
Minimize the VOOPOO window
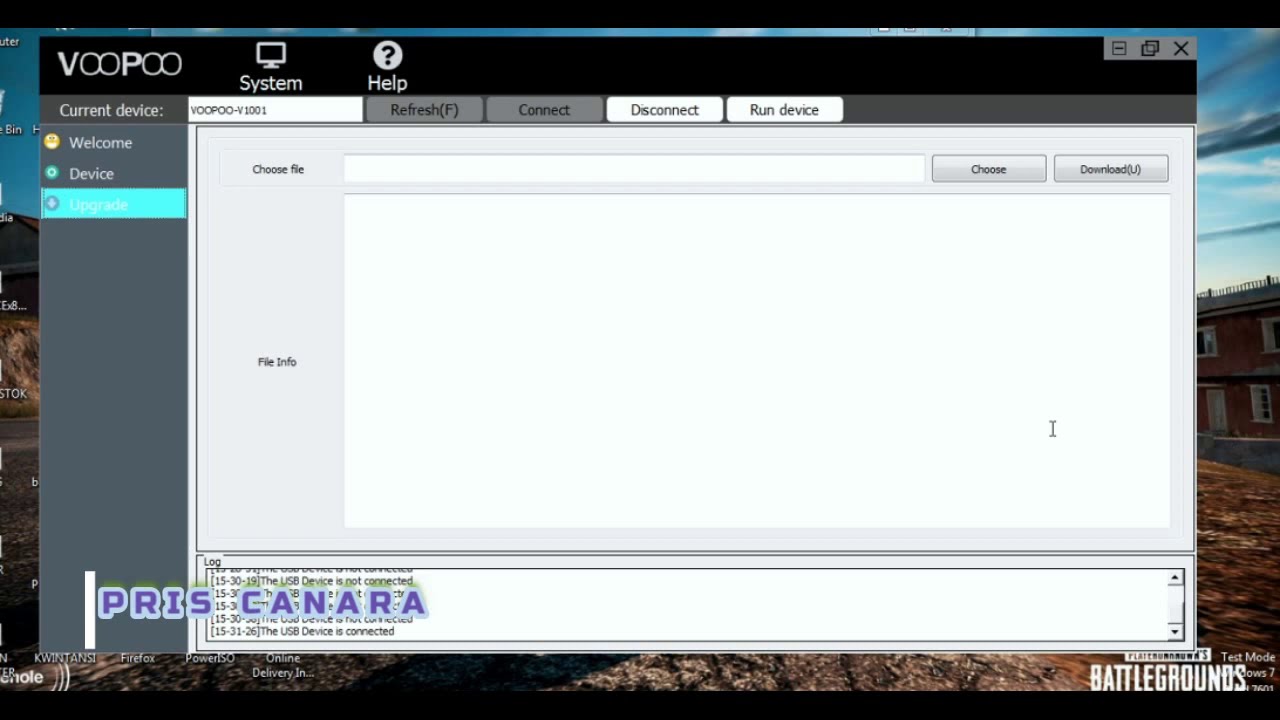[1119, 48]
